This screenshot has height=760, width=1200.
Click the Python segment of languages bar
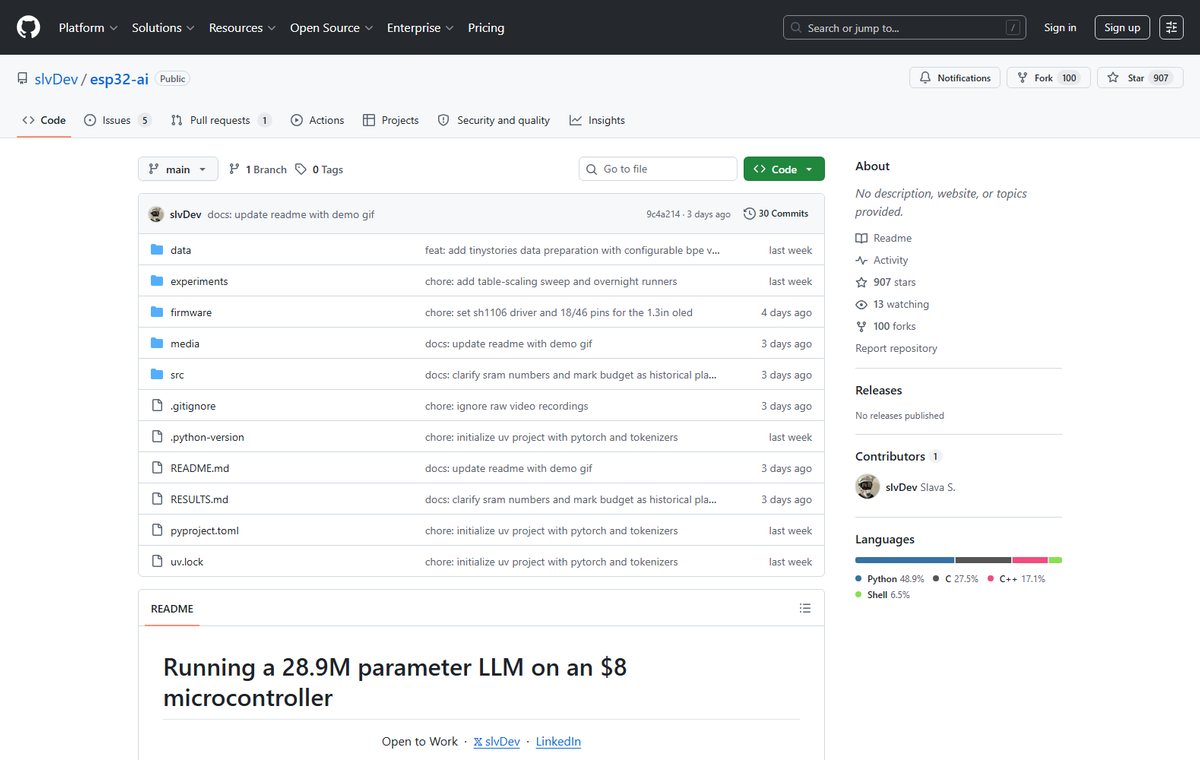coord(905,560)
